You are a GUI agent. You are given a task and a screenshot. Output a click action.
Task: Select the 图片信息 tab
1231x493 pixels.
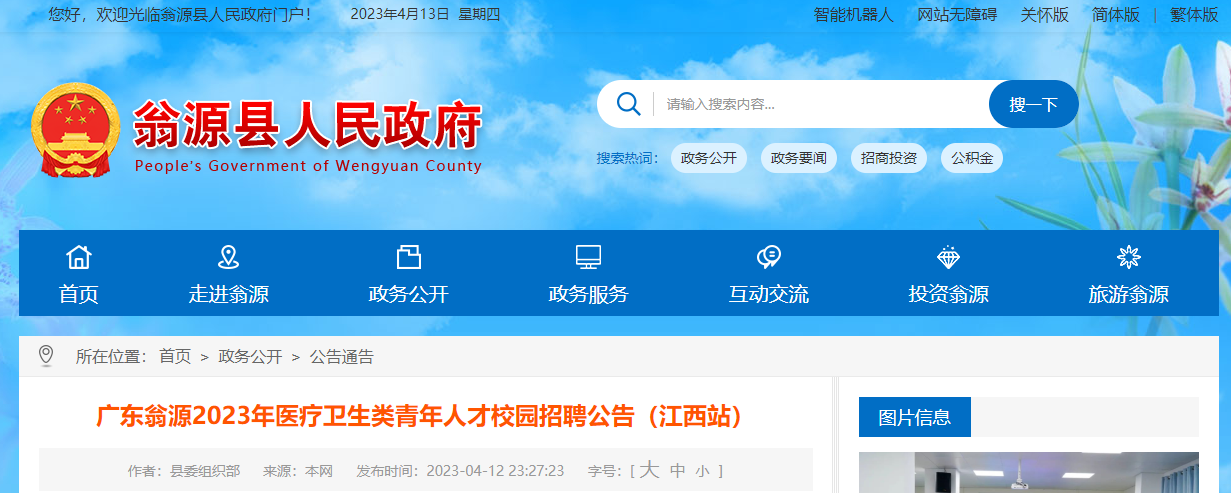915,417
